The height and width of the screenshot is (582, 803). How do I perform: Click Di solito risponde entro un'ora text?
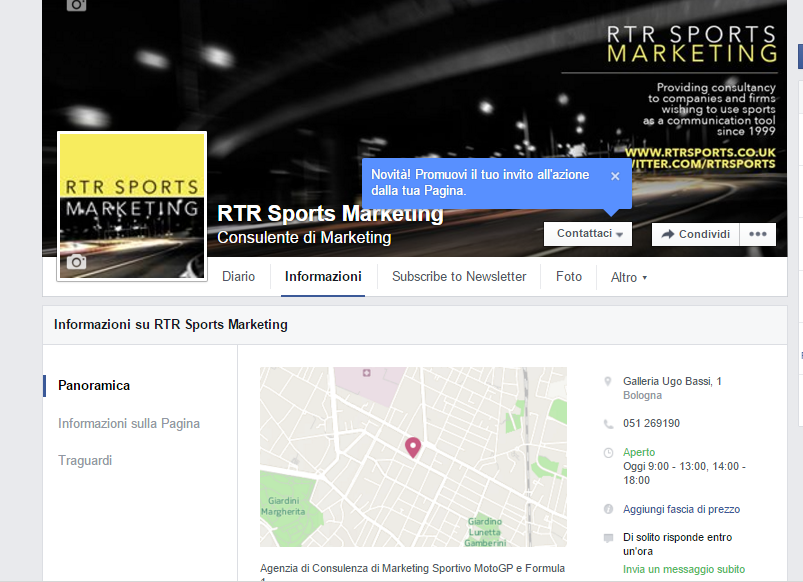click(677, 544)
